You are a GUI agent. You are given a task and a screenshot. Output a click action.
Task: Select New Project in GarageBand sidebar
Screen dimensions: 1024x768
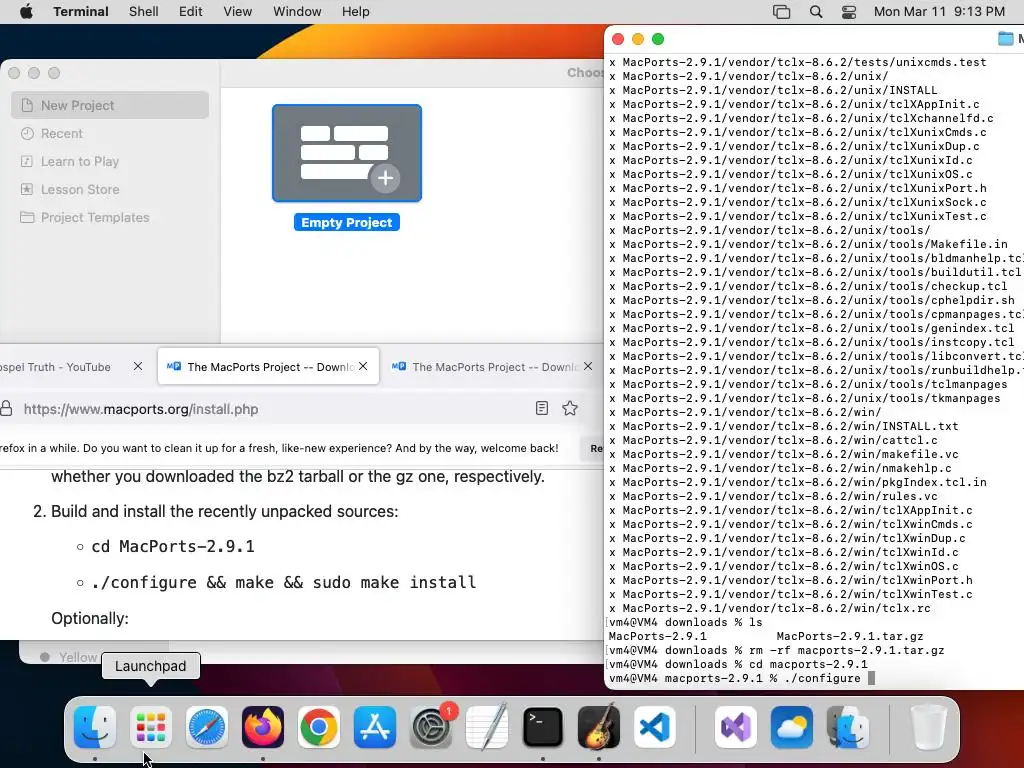pos(110,105)
